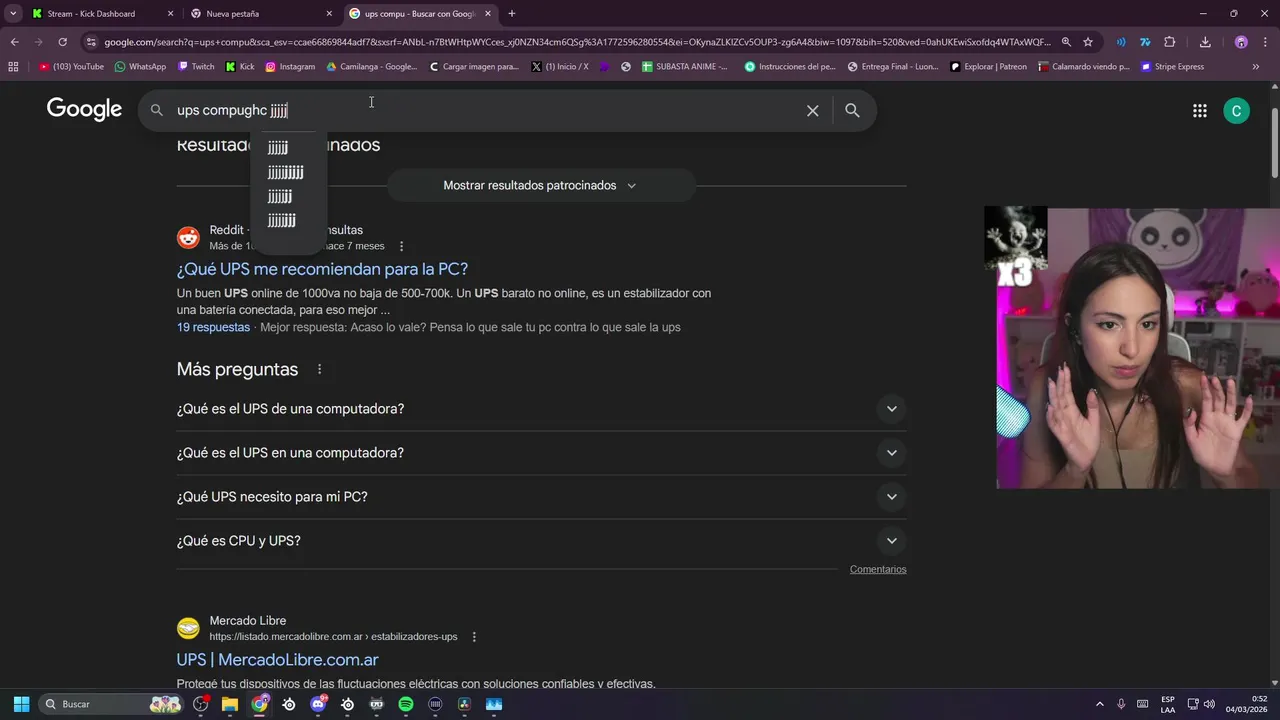Expand Mostrar resultados patrocinados

point(540,185)
